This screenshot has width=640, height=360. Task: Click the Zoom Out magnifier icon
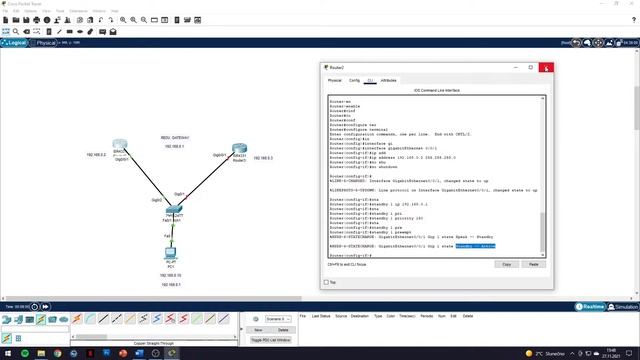point(144,20)
